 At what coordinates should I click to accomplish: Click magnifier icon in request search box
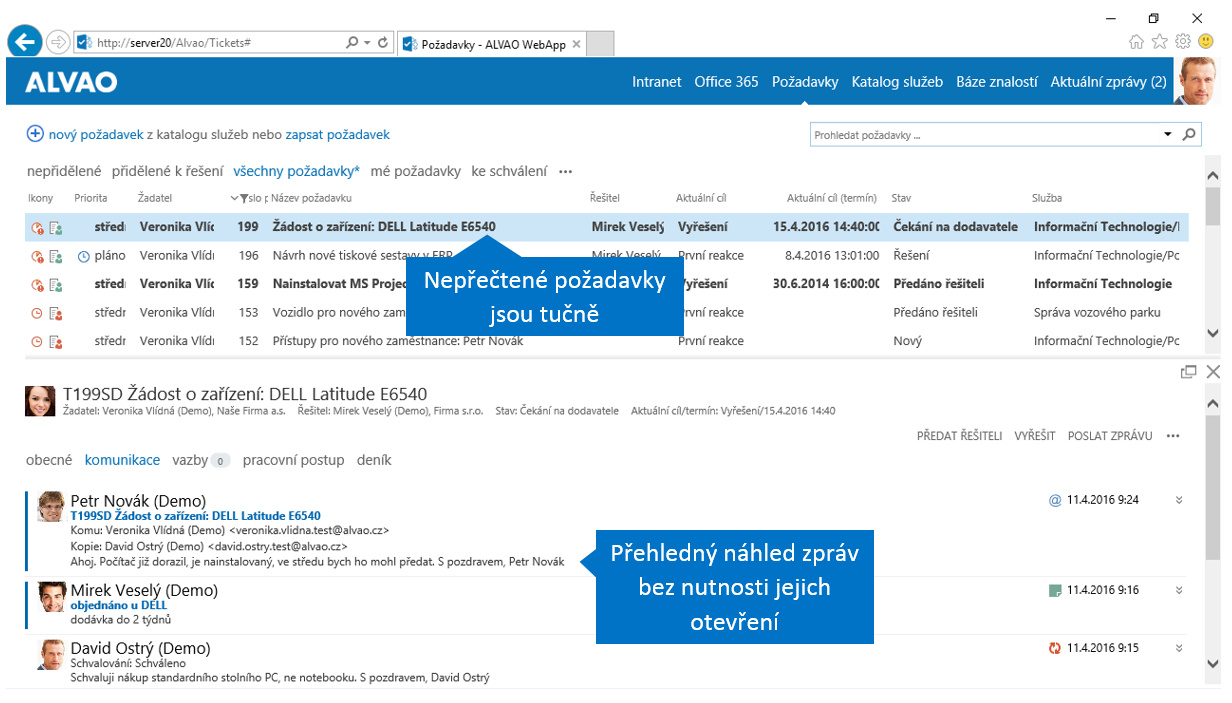(1189, 134)
